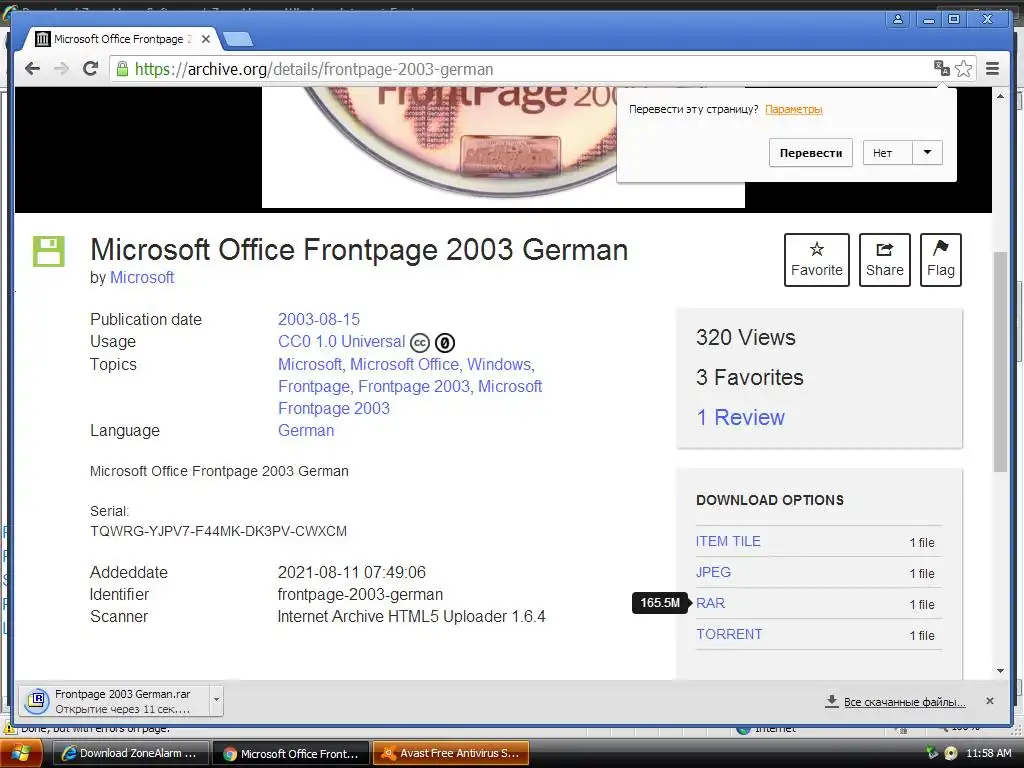Go back with the browser back arrow
This screenshot has height=768, width=1024.
(32, 69)
